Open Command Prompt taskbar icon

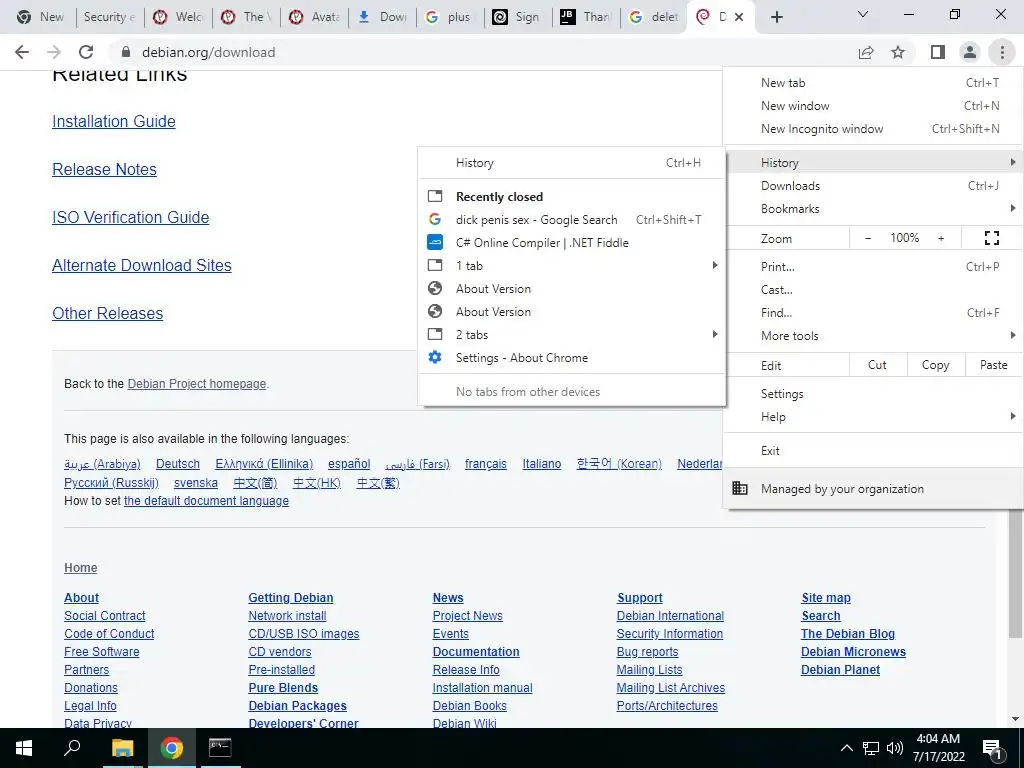pyautogui.click(x=220, y=748)
